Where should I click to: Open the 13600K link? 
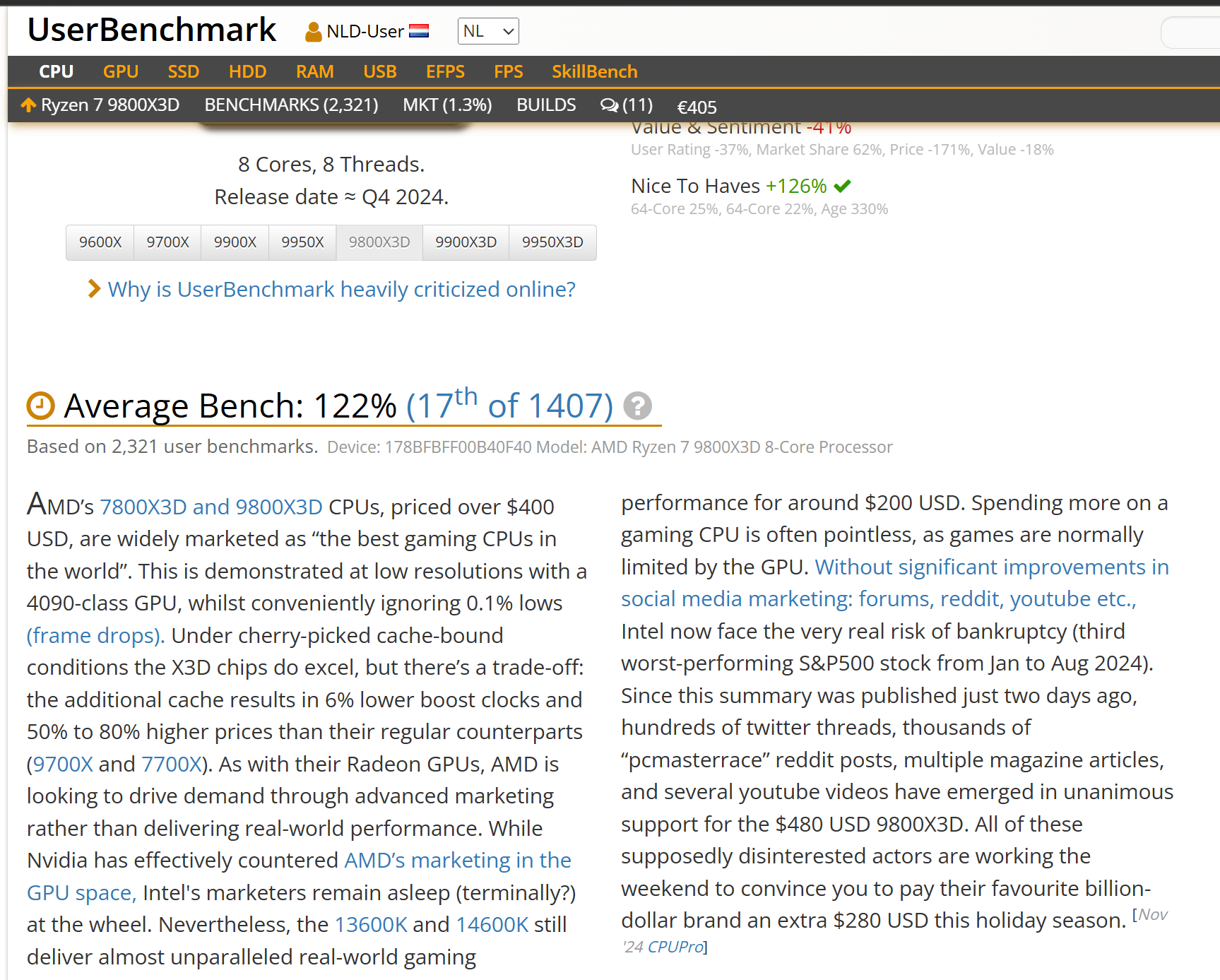(x=371, y=924)
